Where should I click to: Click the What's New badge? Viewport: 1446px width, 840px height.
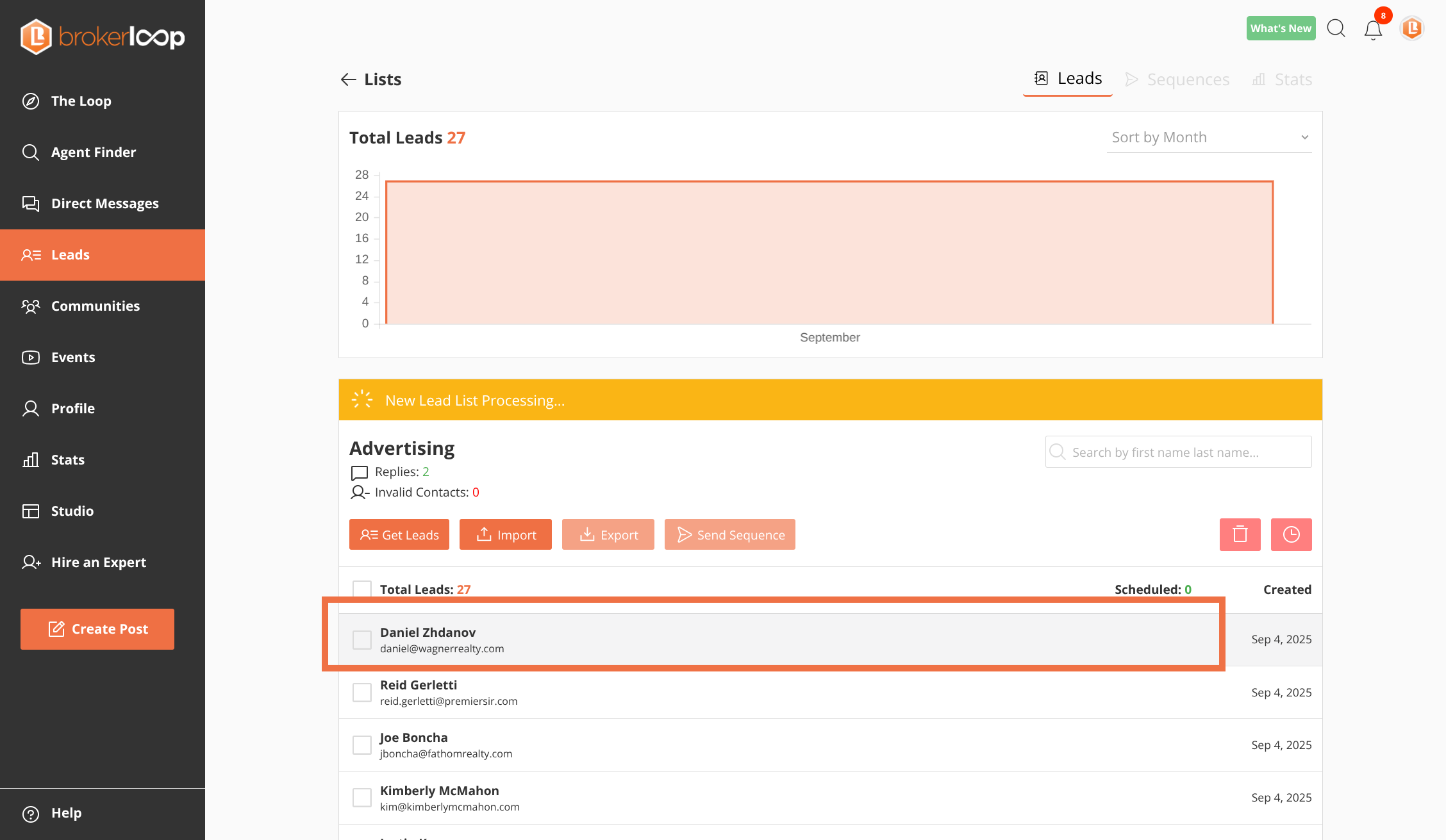pyautogui.click(x=1281, y=28)
